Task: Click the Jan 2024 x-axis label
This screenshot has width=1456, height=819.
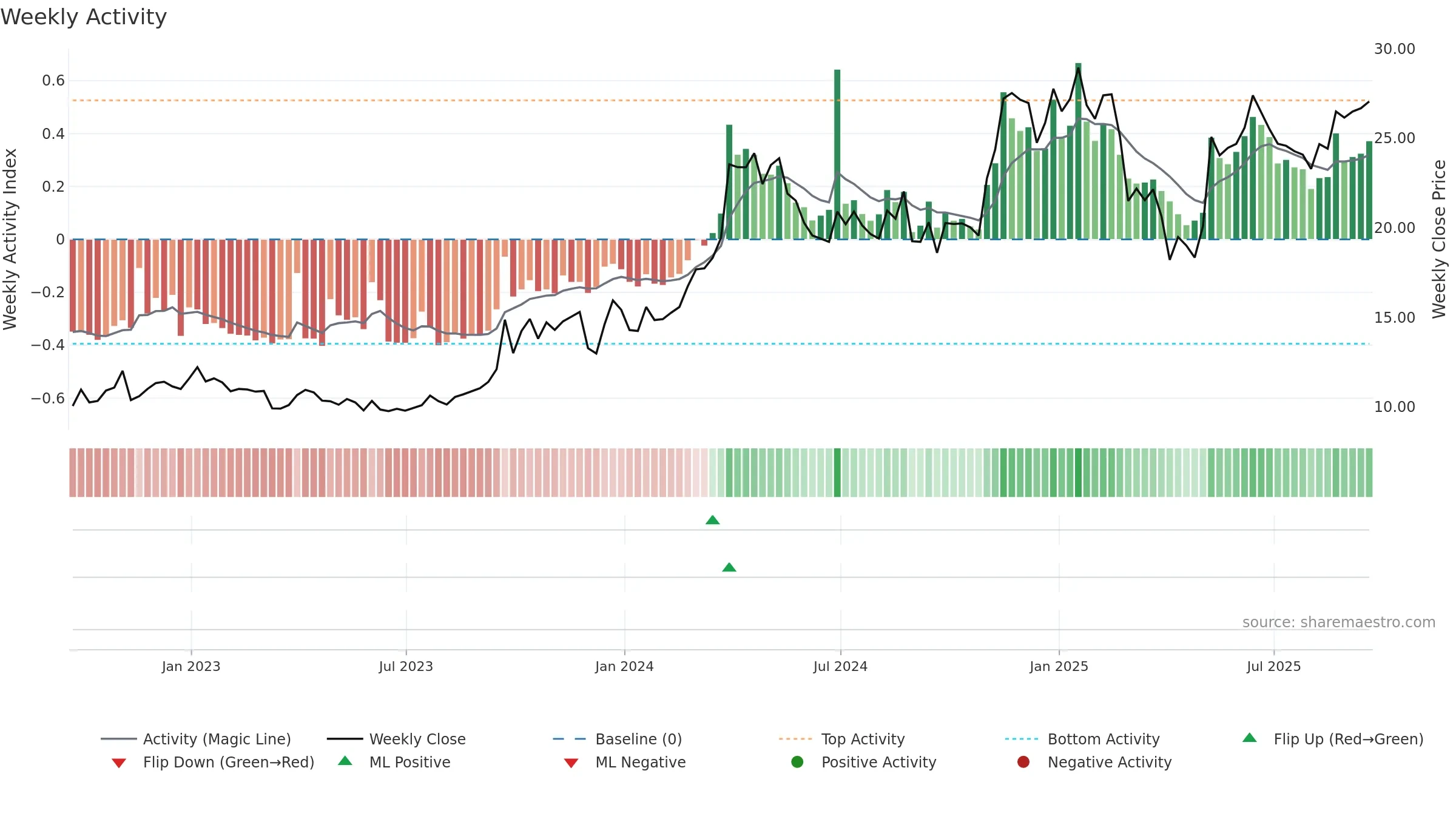Action: tap(624, 666)
